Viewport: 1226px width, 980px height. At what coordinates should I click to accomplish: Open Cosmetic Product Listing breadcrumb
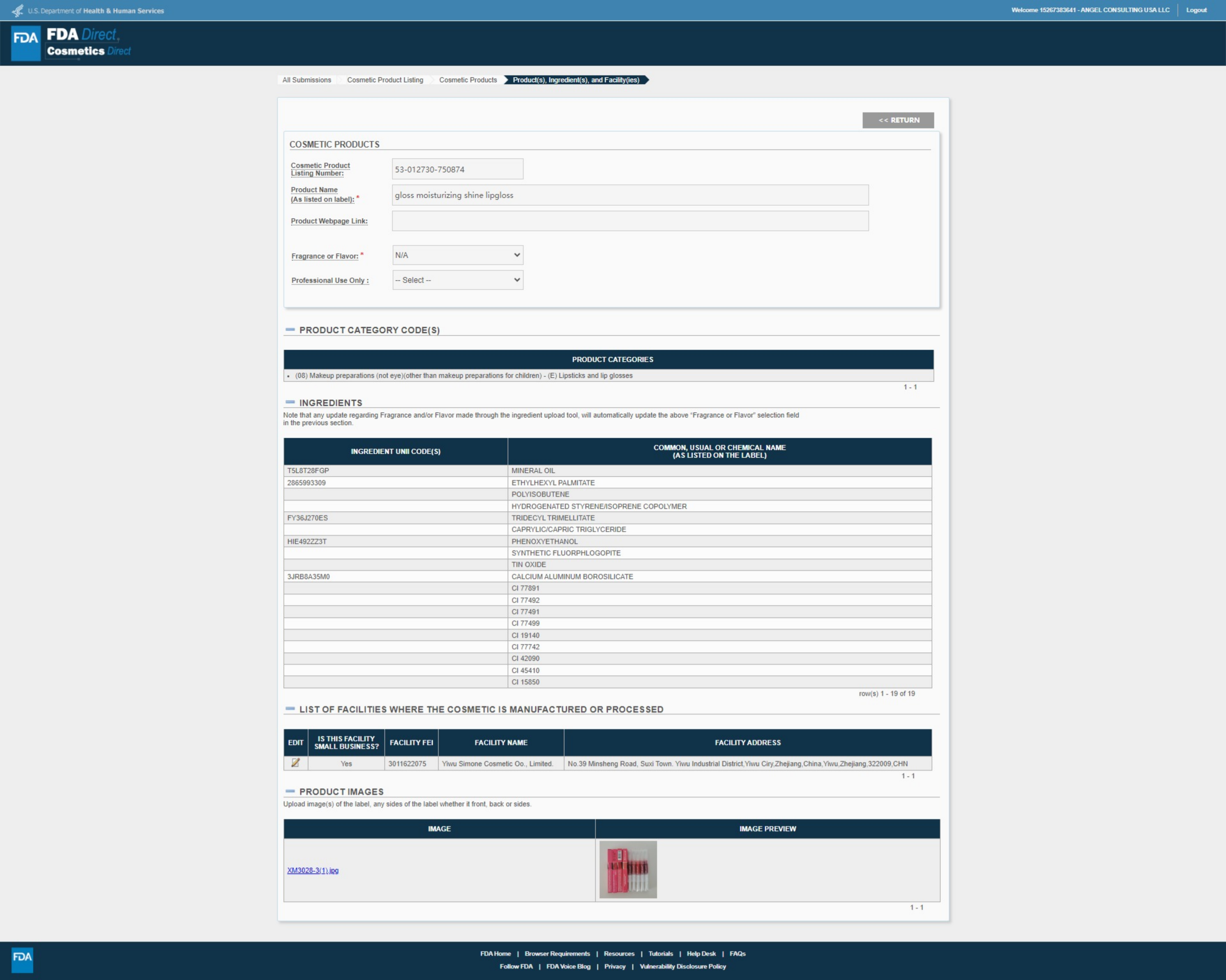[385, 80]
